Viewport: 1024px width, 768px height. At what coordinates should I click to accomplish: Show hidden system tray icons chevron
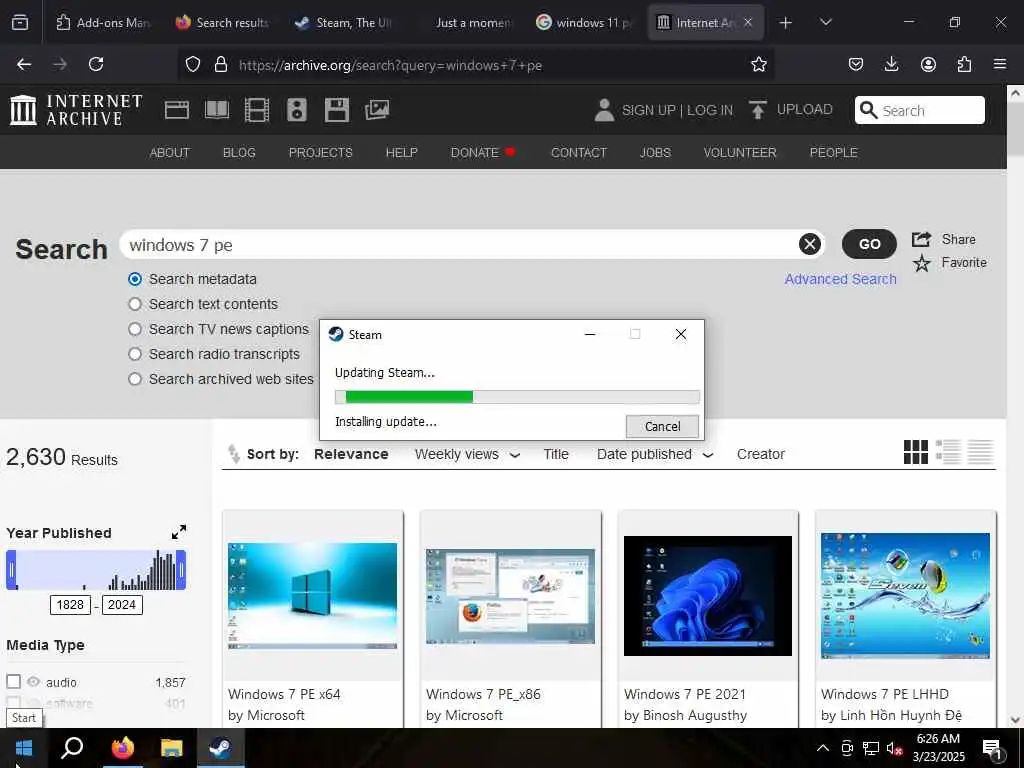(823, 748)
